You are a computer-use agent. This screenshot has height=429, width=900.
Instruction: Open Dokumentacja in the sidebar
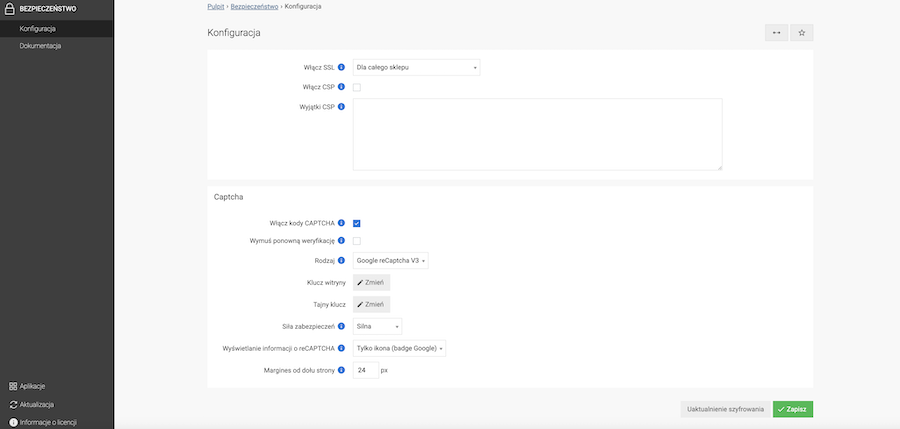click(40, 45)
